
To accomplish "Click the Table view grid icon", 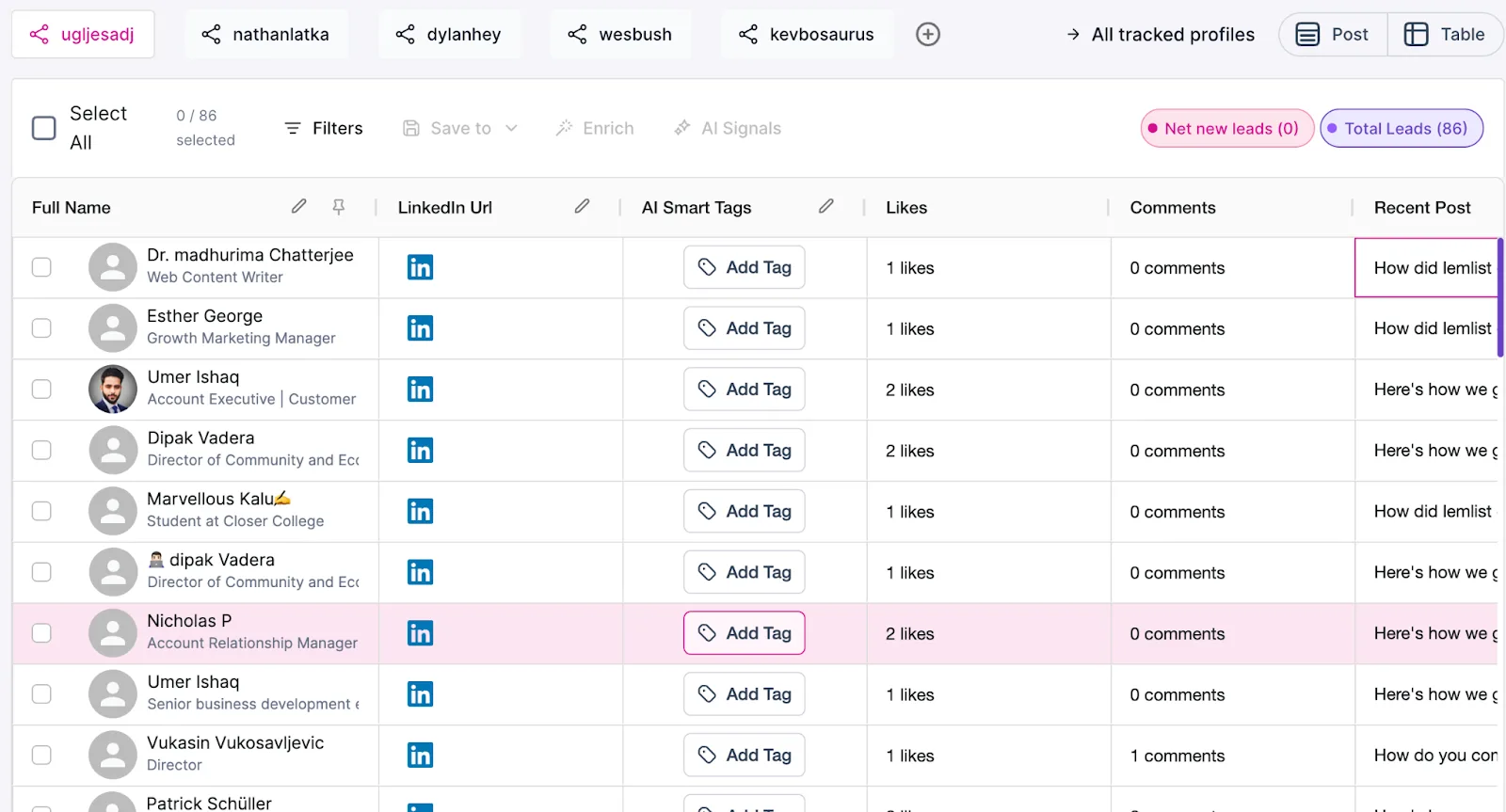I will pos(1416,35).
